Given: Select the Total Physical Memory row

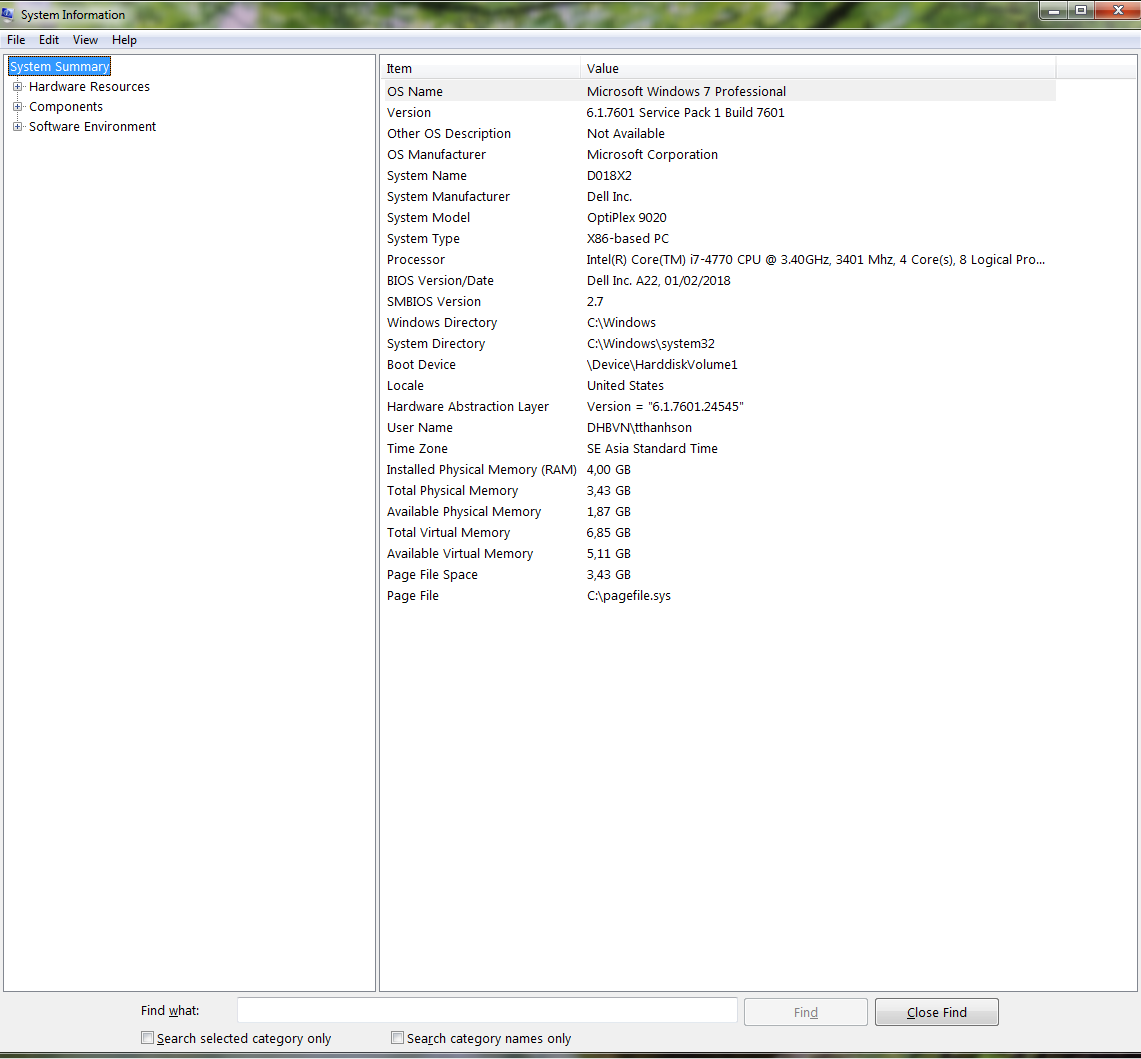Looking at the screenshot, I should pyautogui.click(x=719, y=491).
